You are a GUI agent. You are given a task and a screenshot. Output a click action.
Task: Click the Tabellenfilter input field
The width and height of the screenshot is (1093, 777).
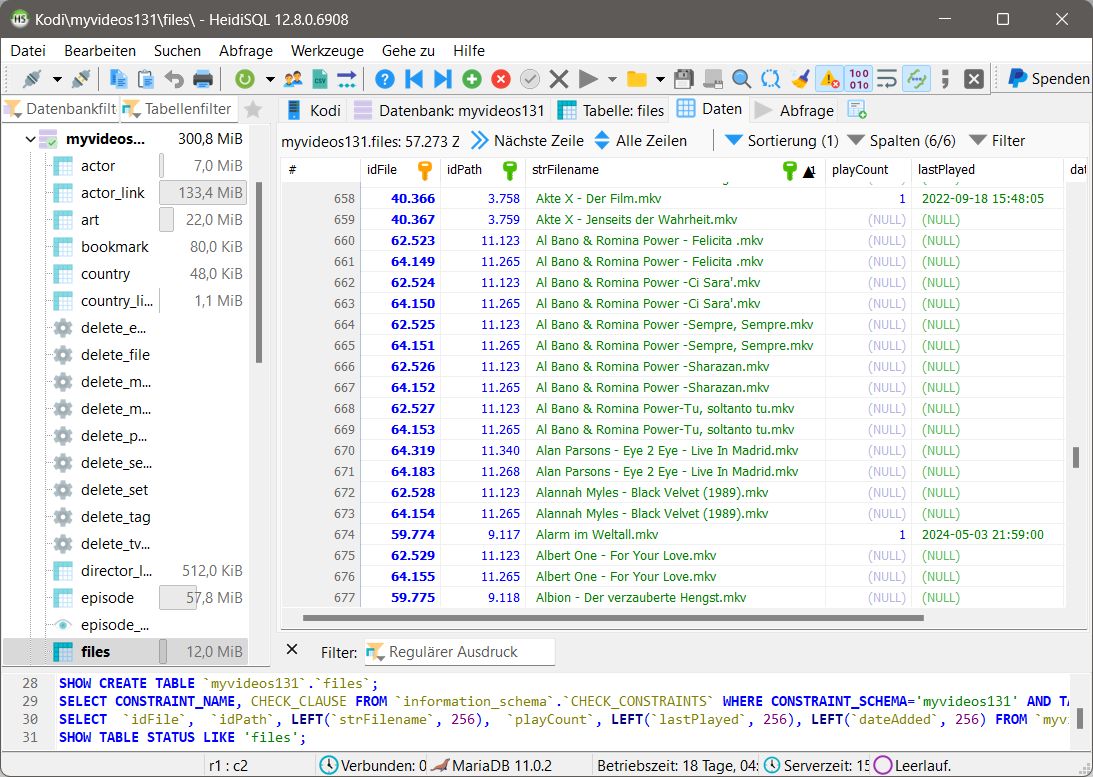pyautogui.click(x=179, y=109)
